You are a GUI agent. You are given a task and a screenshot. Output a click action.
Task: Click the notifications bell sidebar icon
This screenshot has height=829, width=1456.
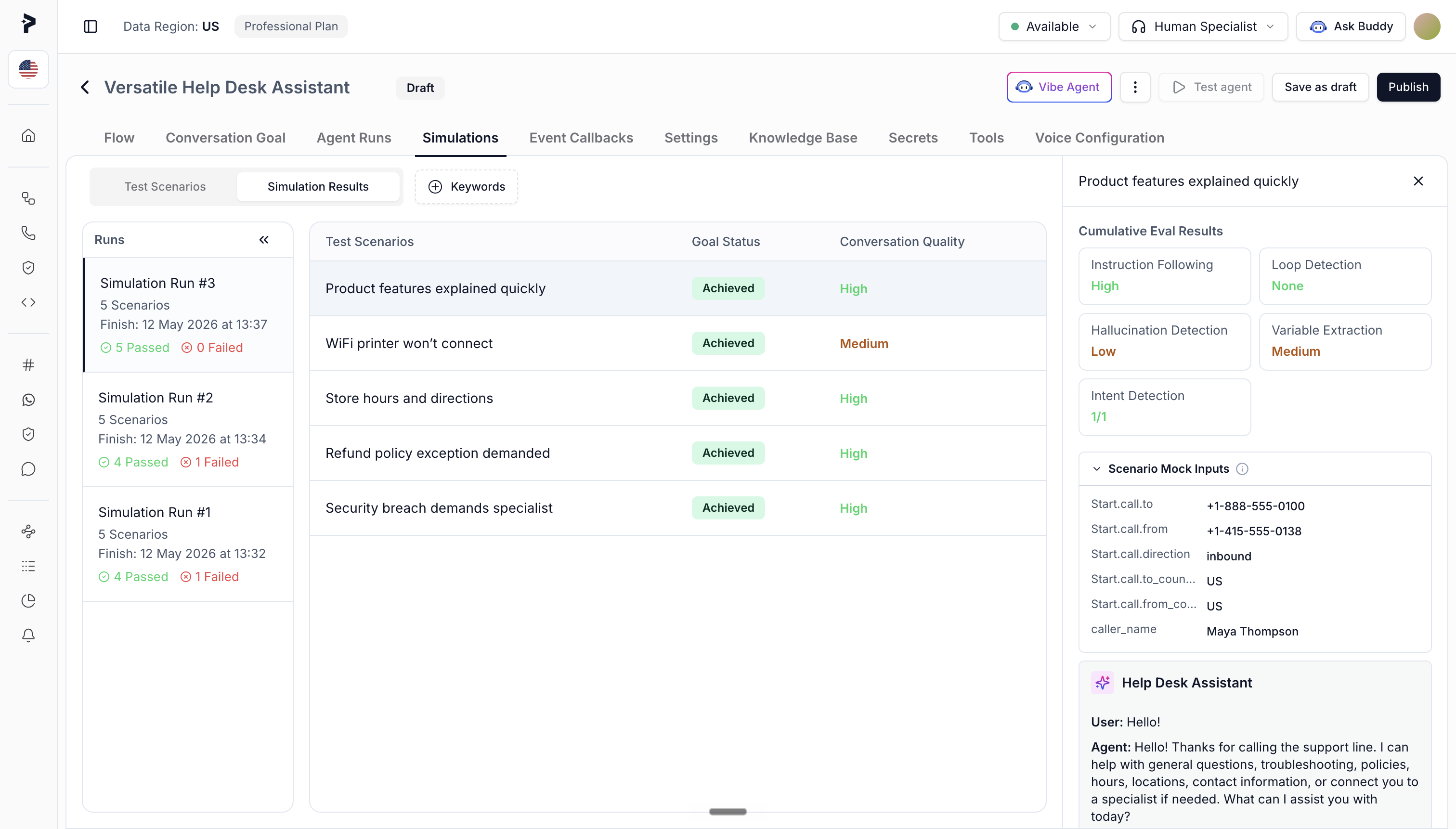click(28, 635)
